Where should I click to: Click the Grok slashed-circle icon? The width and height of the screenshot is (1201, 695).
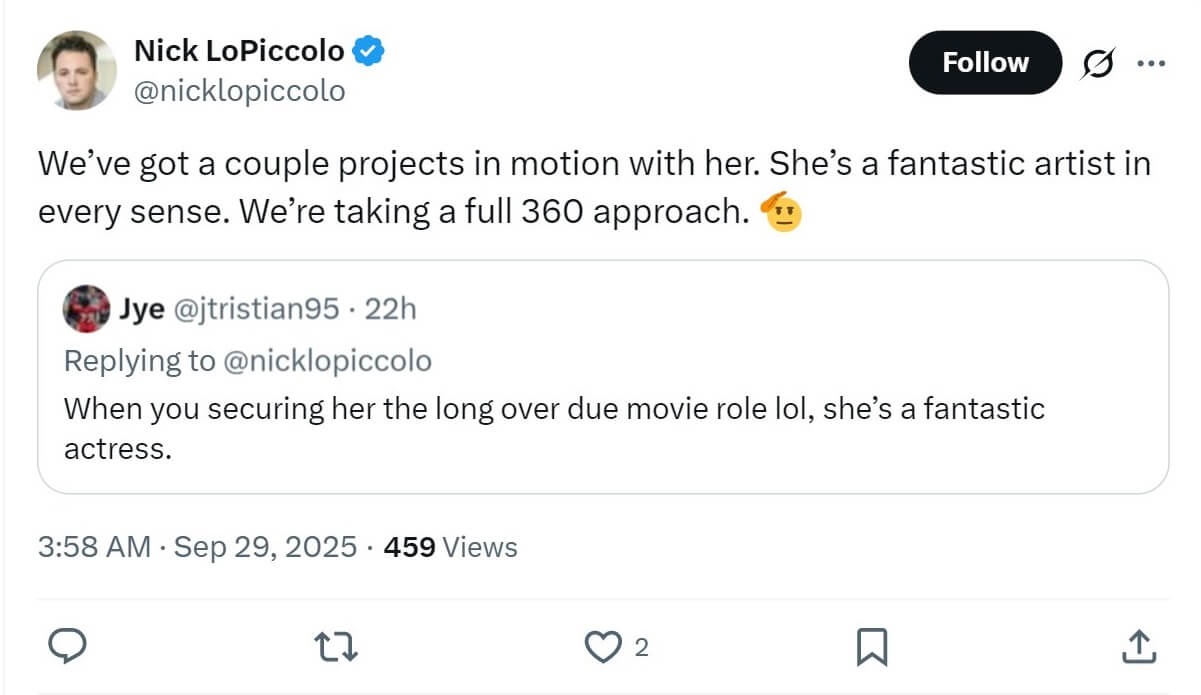(x=1096, y=63)
